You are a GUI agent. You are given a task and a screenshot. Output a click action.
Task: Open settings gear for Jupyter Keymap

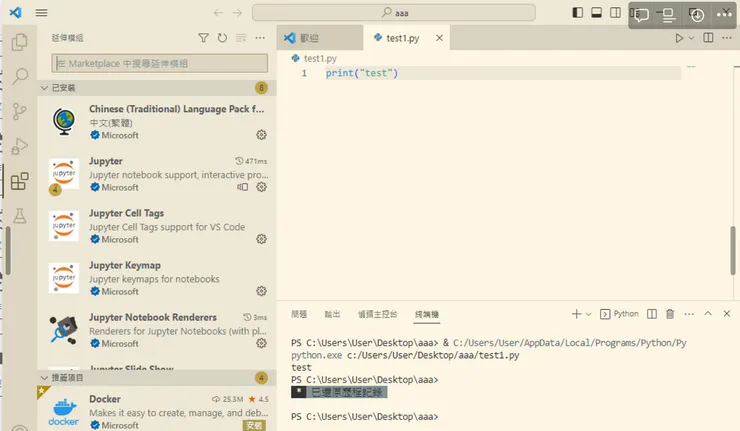click(x=261, y=291)
